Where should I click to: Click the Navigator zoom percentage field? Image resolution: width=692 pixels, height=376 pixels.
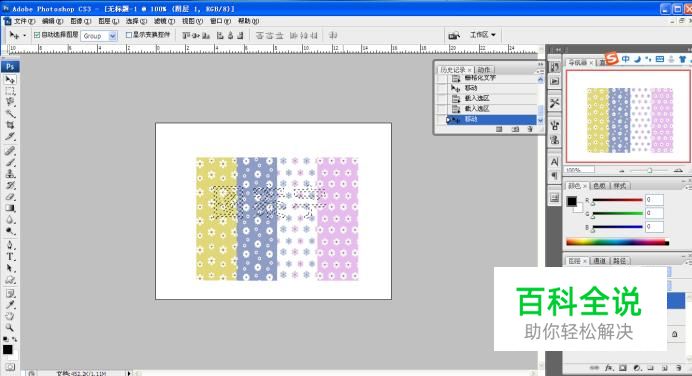click(x=579, y=170)
